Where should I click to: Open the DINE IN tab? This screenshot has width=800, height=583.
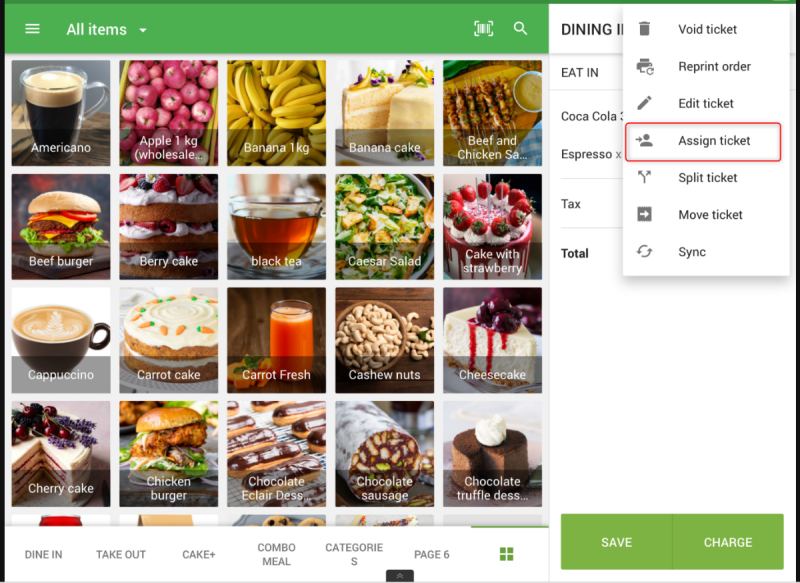[43, 555]
